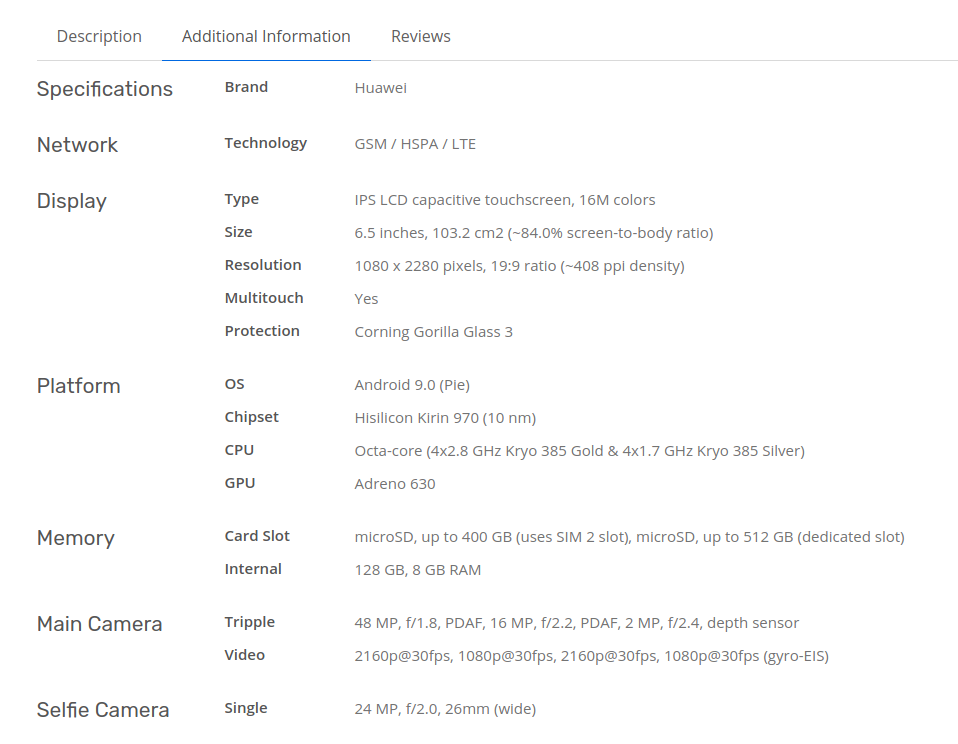Select the GSM / HSPA / LTE technology text

tap(415, 143)
